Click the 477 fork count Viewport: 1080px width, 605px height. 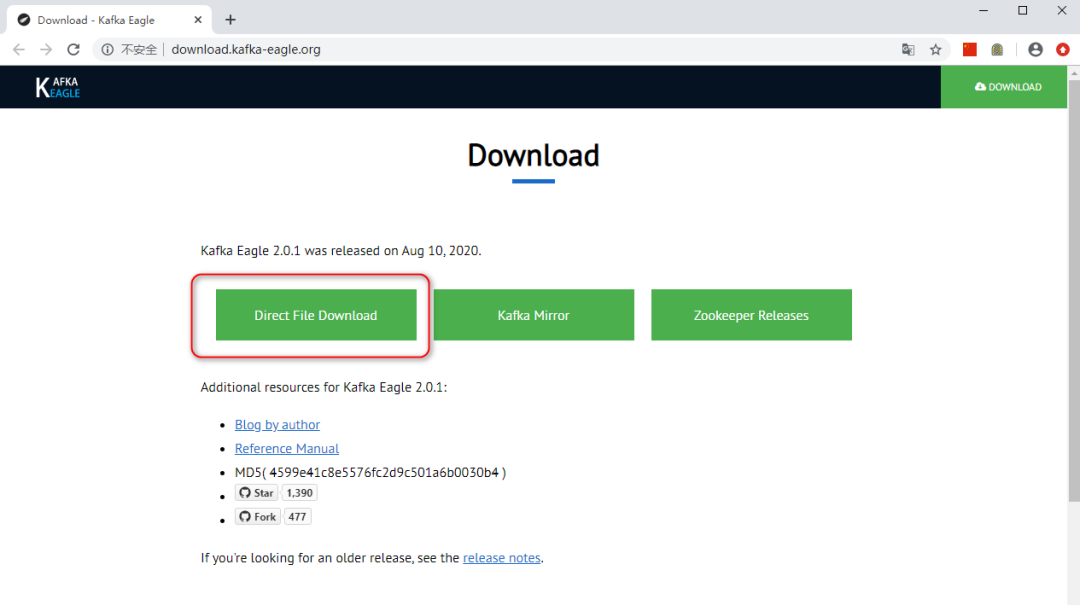click(298, 517)
